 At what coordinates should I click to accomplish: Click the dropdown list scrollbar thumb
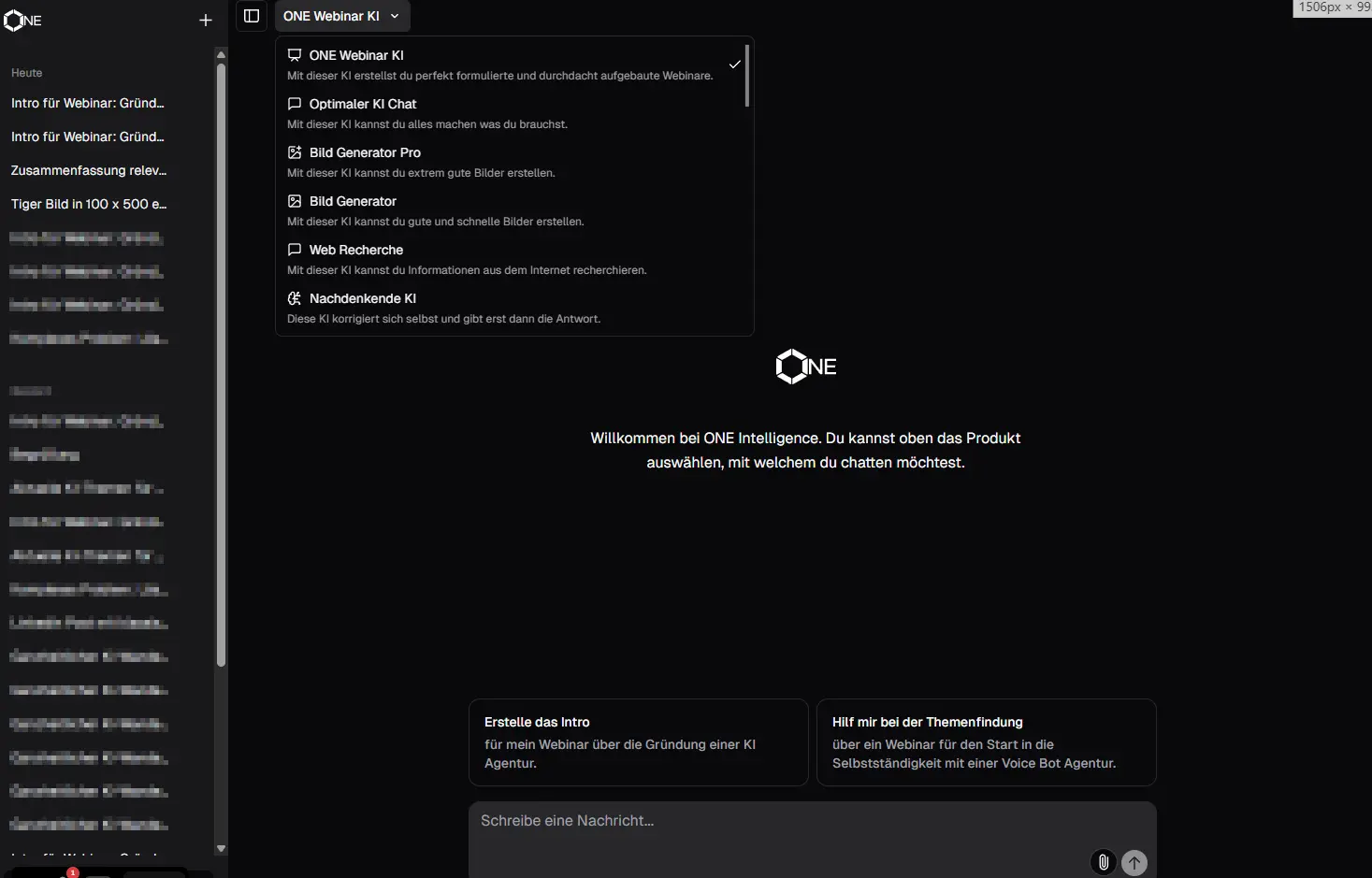click(747, 76)
